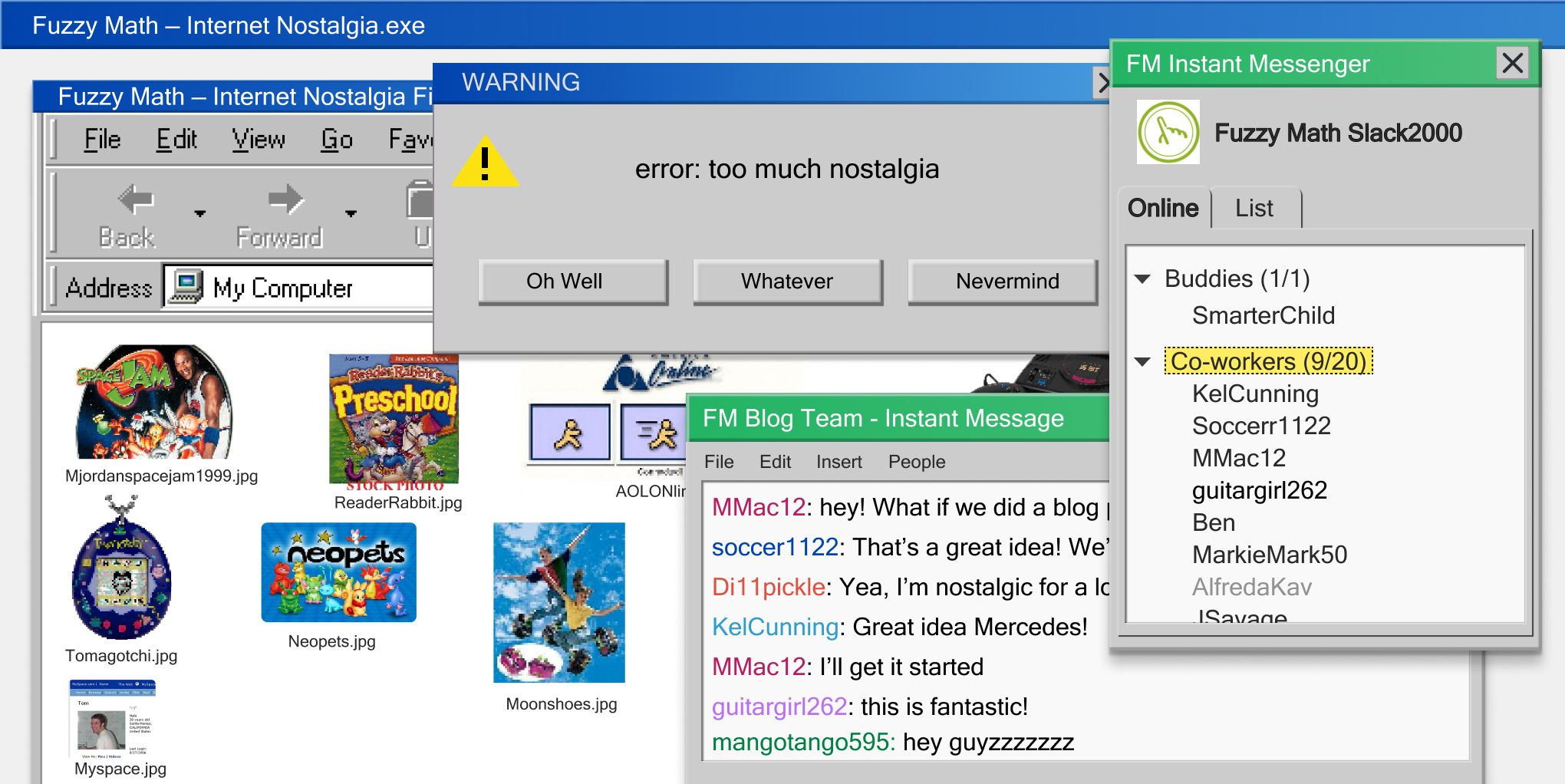Image resolution: width=1565 pixels, height=784 pixels.
Task: Click the Back arrow in file browser
Action: (x=136, y=200)
